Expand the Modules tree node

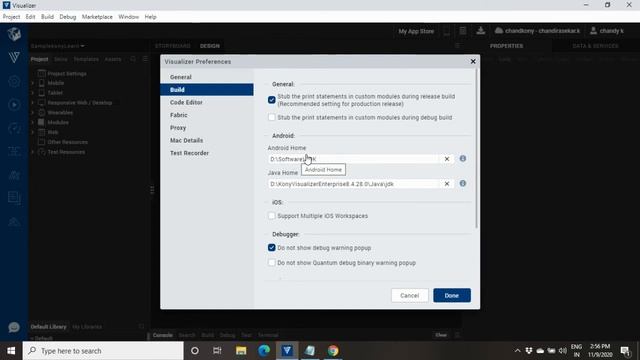33,122
